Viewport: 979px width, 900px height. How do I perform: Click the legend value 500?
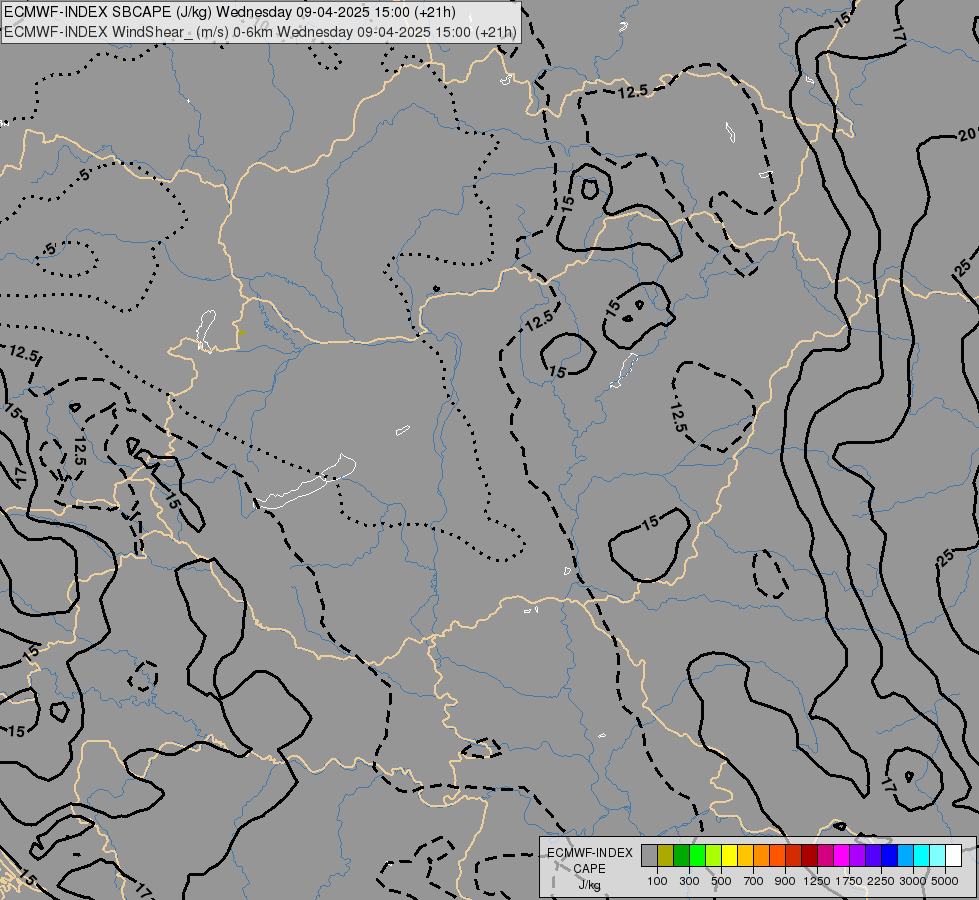pos(721,881)
